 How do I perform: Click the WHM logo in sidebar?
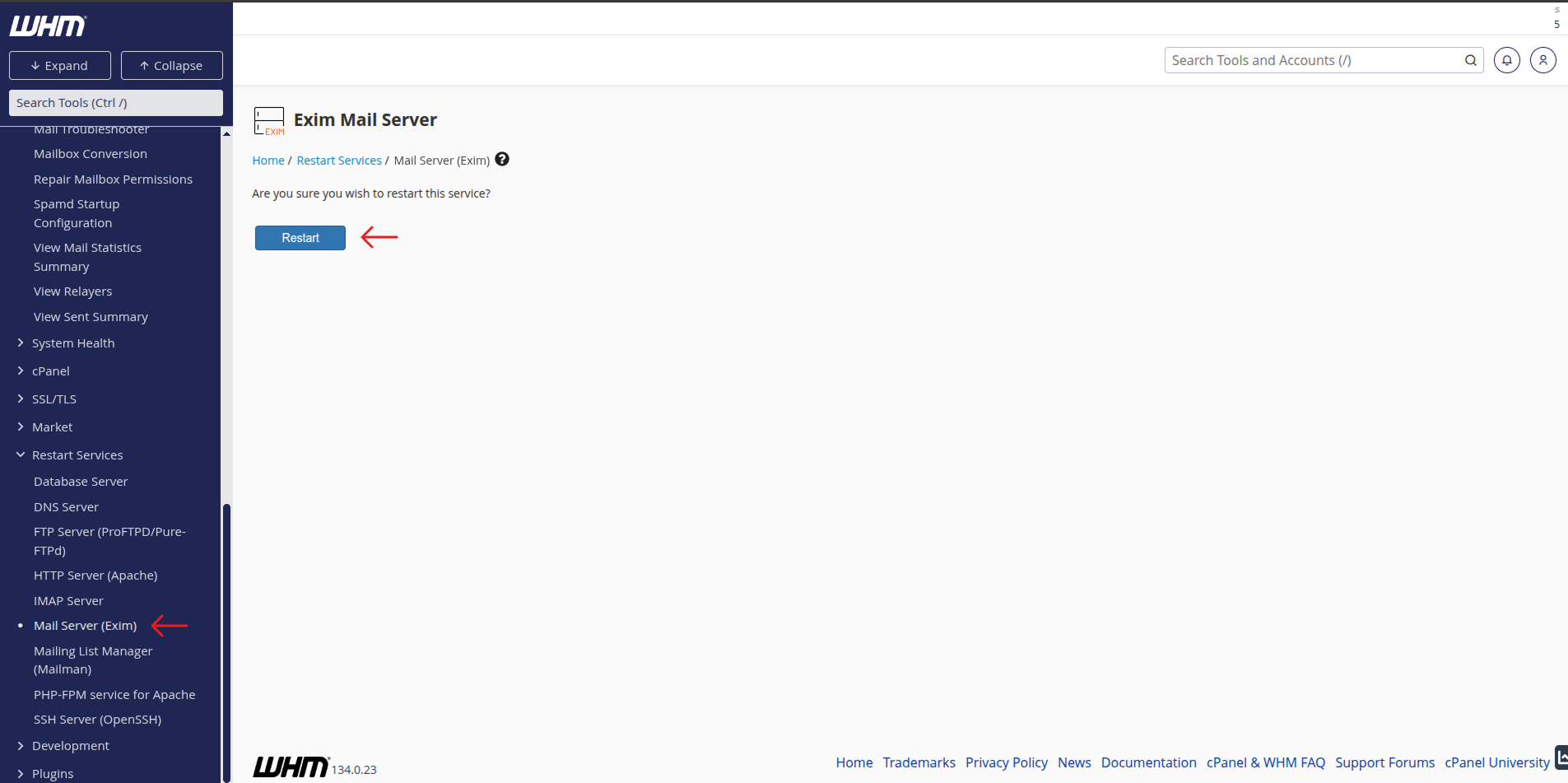coord(48,26)
